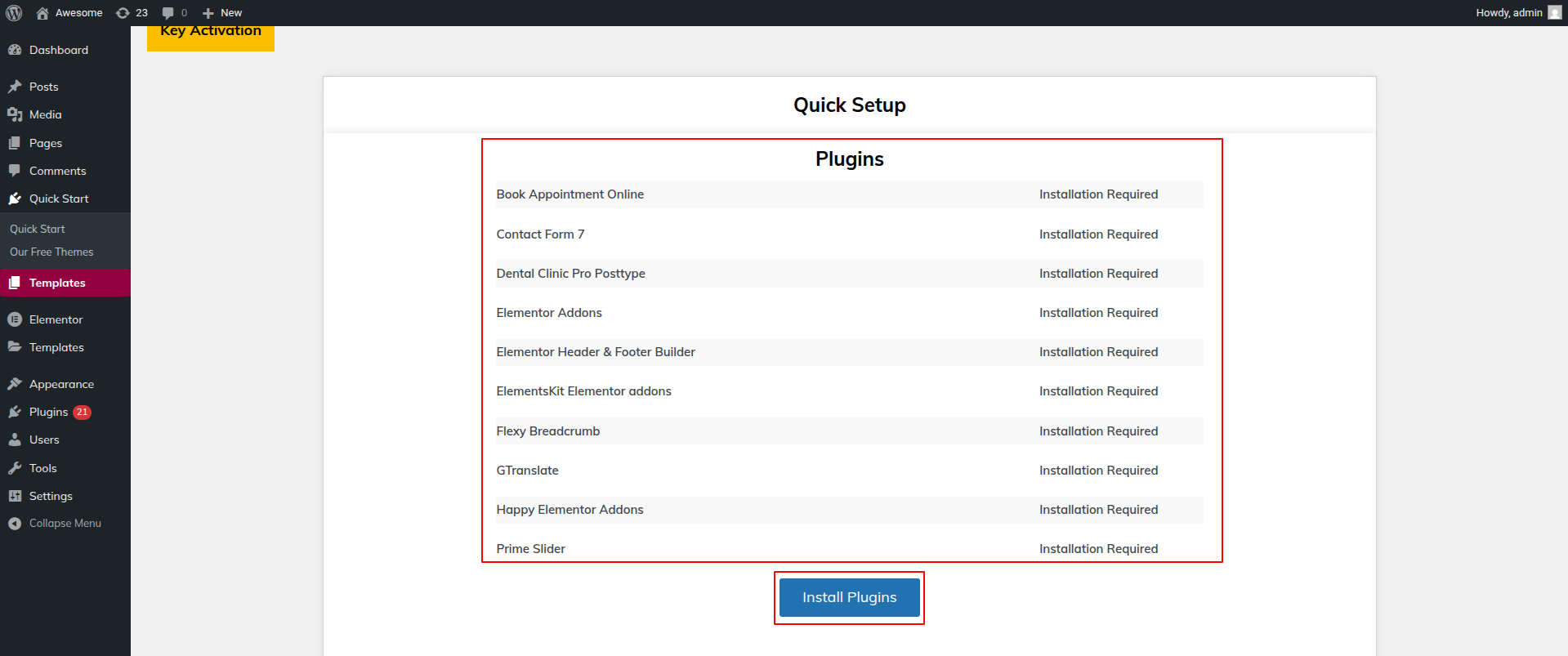Open the Howdy, admin account menu
Screen dimensions: 1568x656
pos(1508,13)
